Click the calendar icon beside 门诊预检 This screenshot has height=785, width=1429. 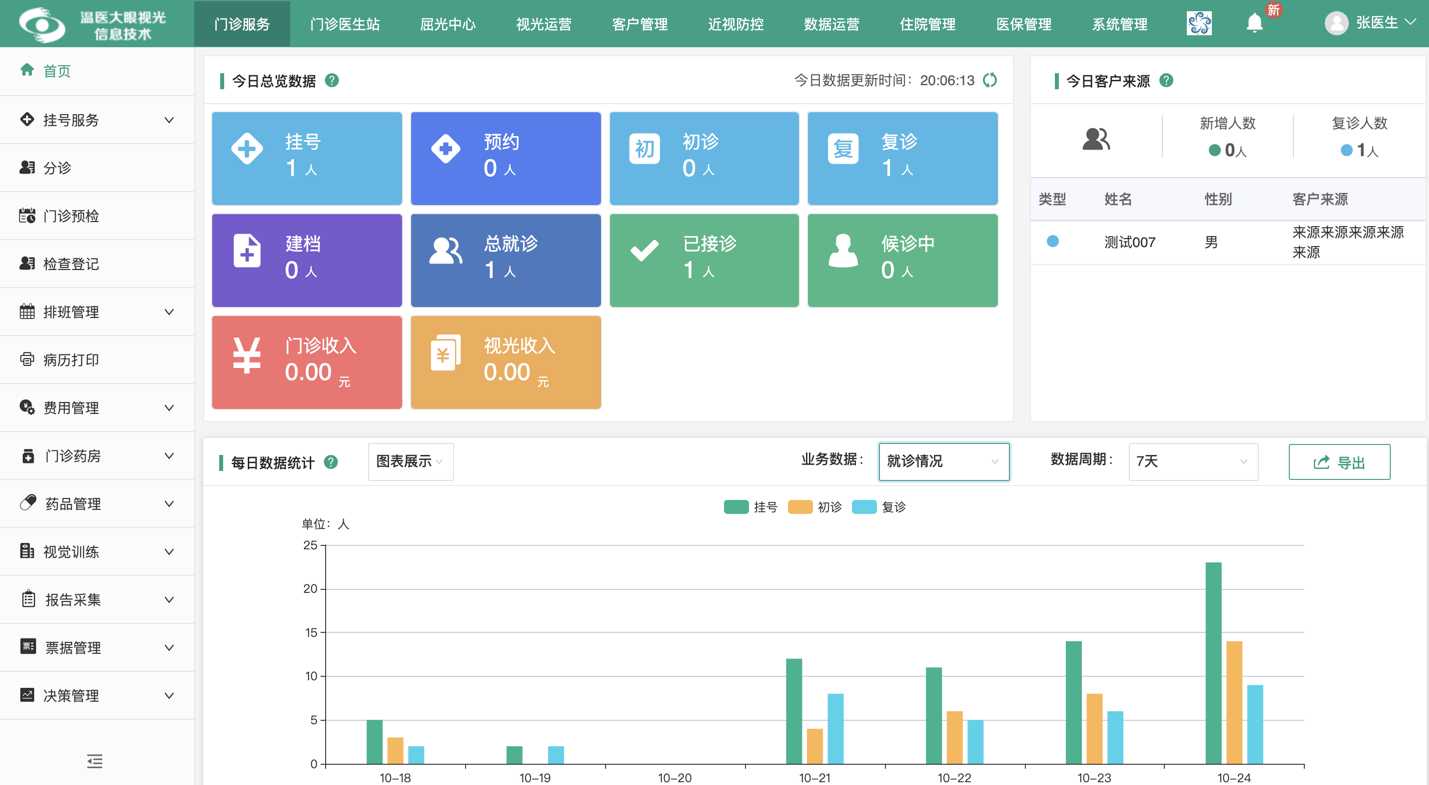(27, 215)
